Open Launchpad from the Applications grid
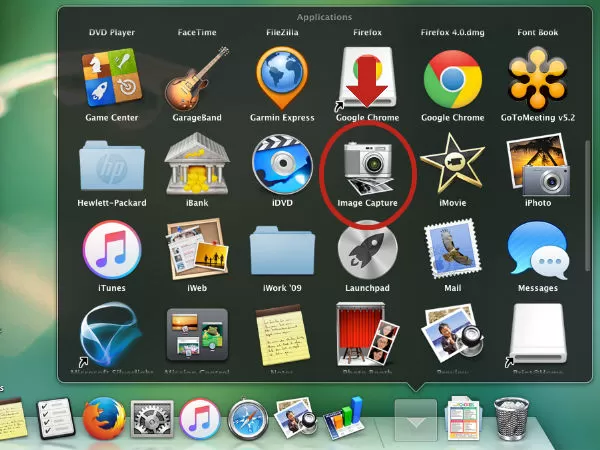This screenshot has height=450, width=600. [x=367, y=250]
